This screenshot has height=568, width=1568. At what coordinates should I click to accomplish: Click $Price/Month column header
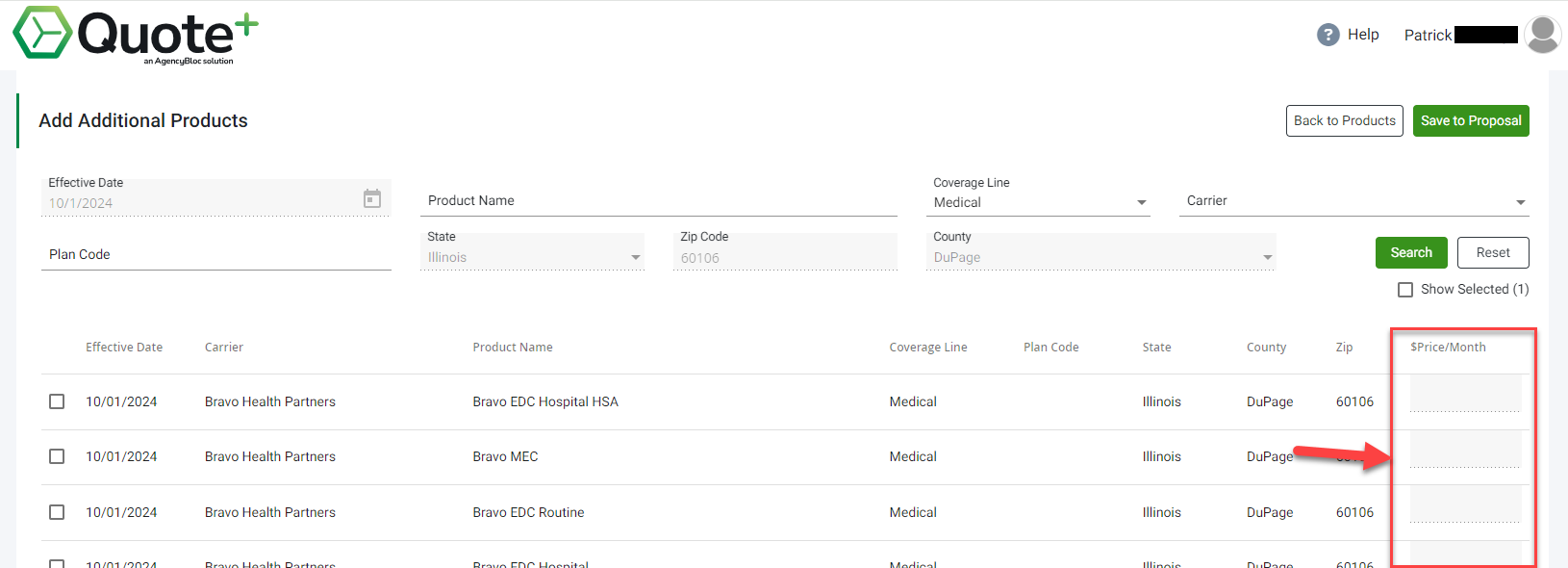click(1448, 348)
